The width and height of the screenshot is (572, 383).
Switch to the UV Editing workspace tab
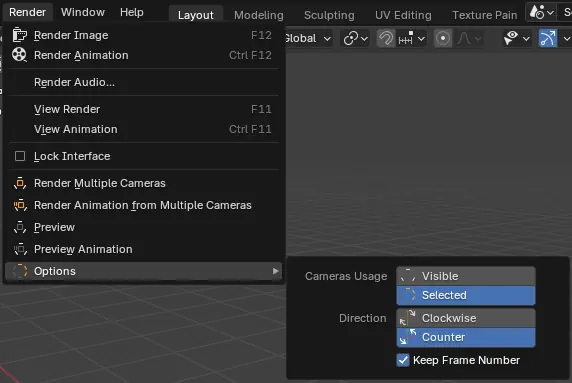(403, 15)
